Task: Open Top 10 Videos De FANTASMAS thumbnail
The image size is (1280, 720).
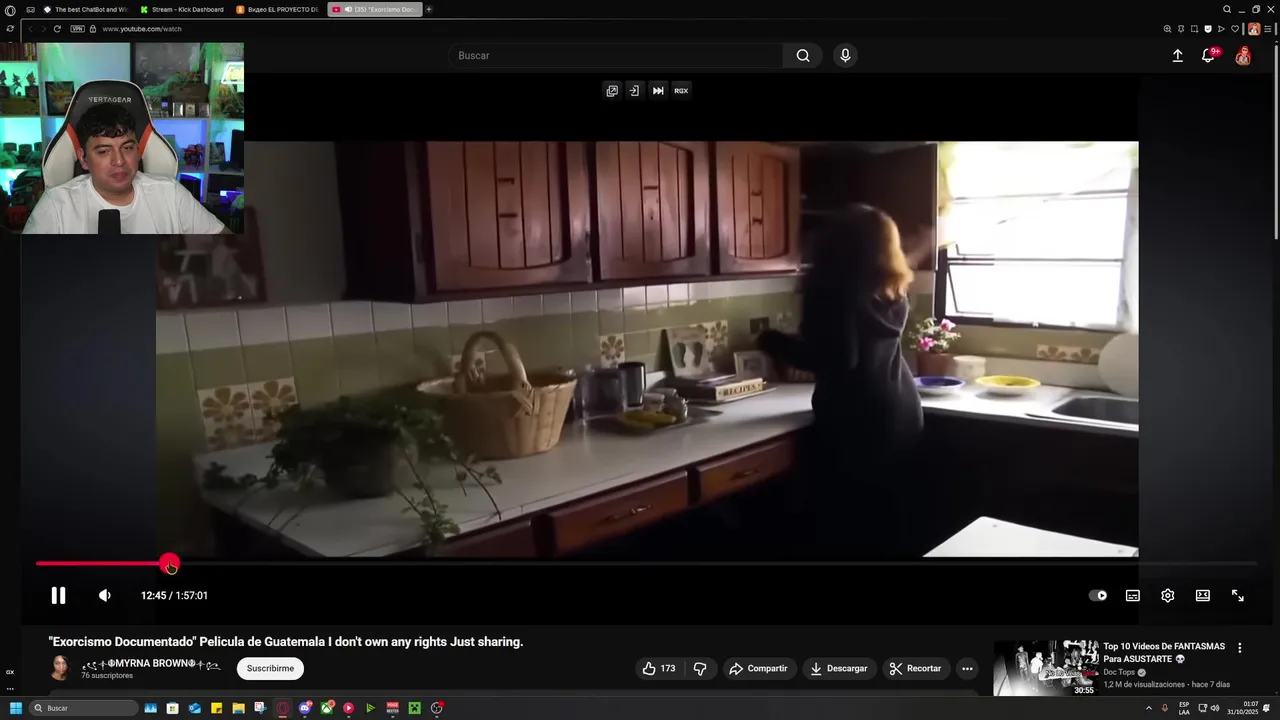Action: [1045, 668]
